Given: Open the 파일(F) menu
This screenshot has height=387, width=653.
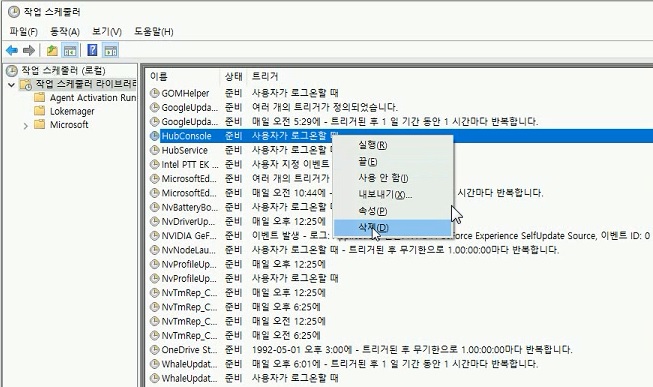Looking at the screenshot, I should tap(23, 32).
